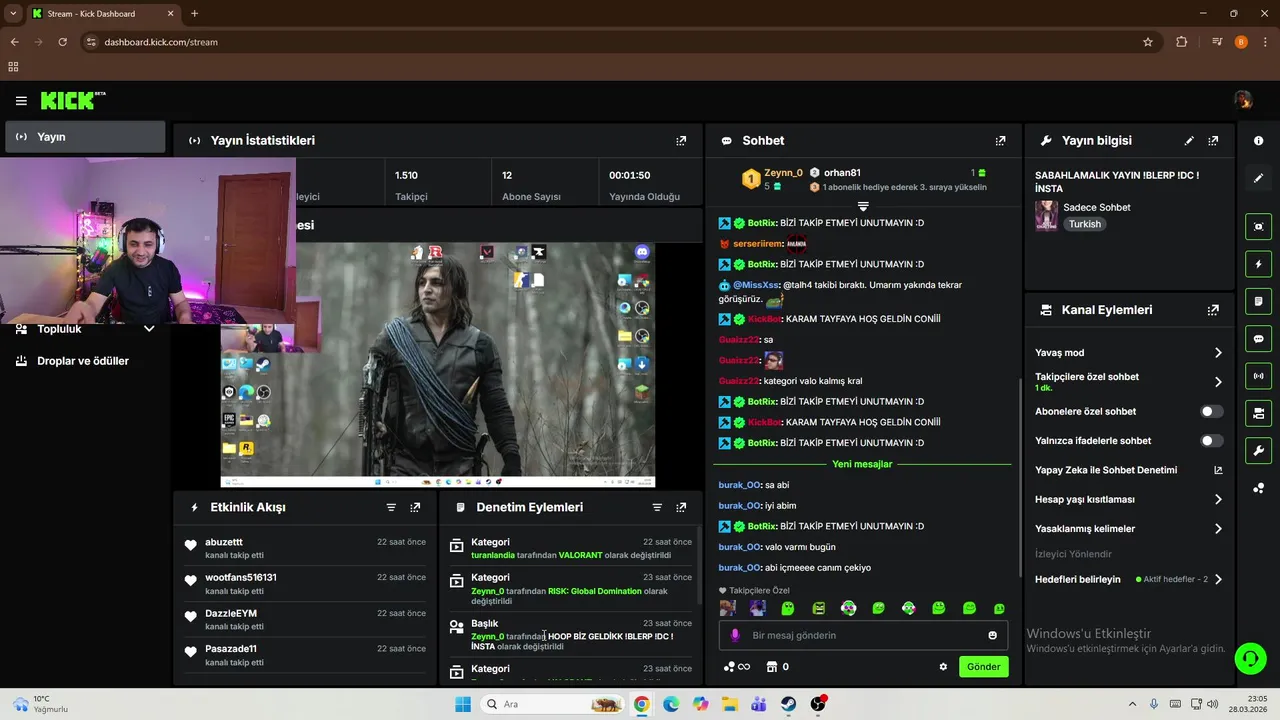Expand Yavaş mod settings

coord(1218,353)
